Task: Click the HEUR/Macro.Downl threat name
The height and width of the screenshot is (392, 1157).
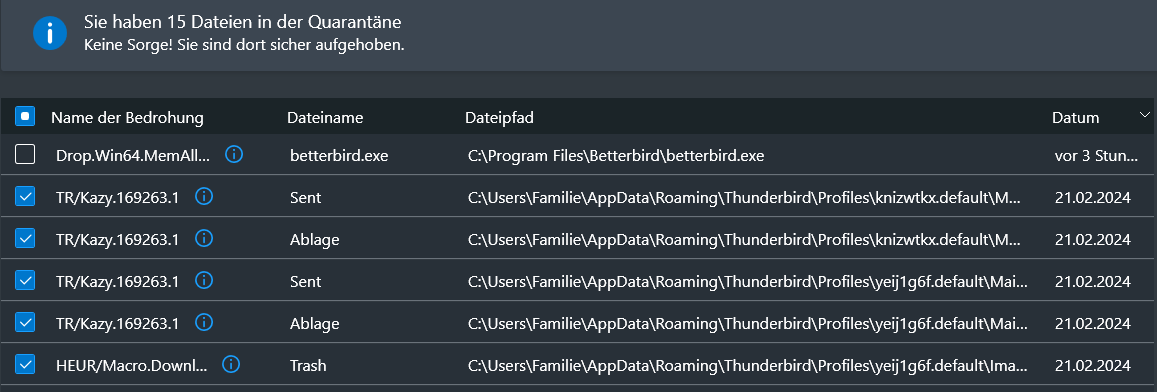Action: point(131,365)
